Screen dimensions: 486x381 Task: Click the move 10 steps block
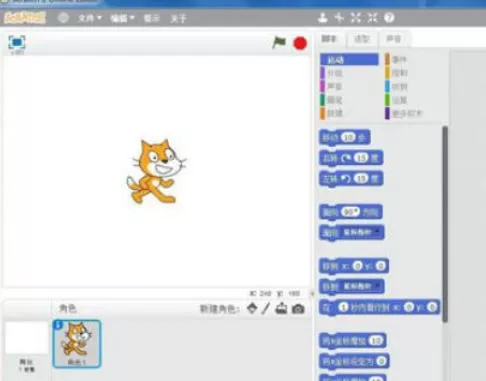click(x=345, y=138)
